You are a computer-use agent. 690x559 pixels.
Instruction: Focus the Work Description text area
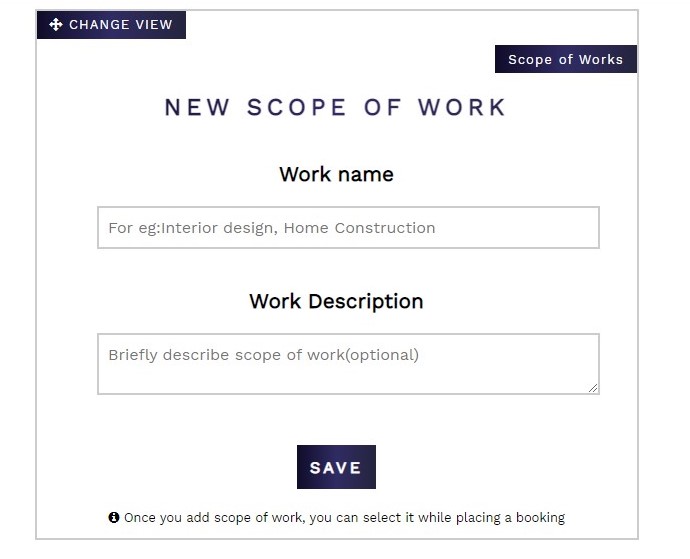(348, 364)
